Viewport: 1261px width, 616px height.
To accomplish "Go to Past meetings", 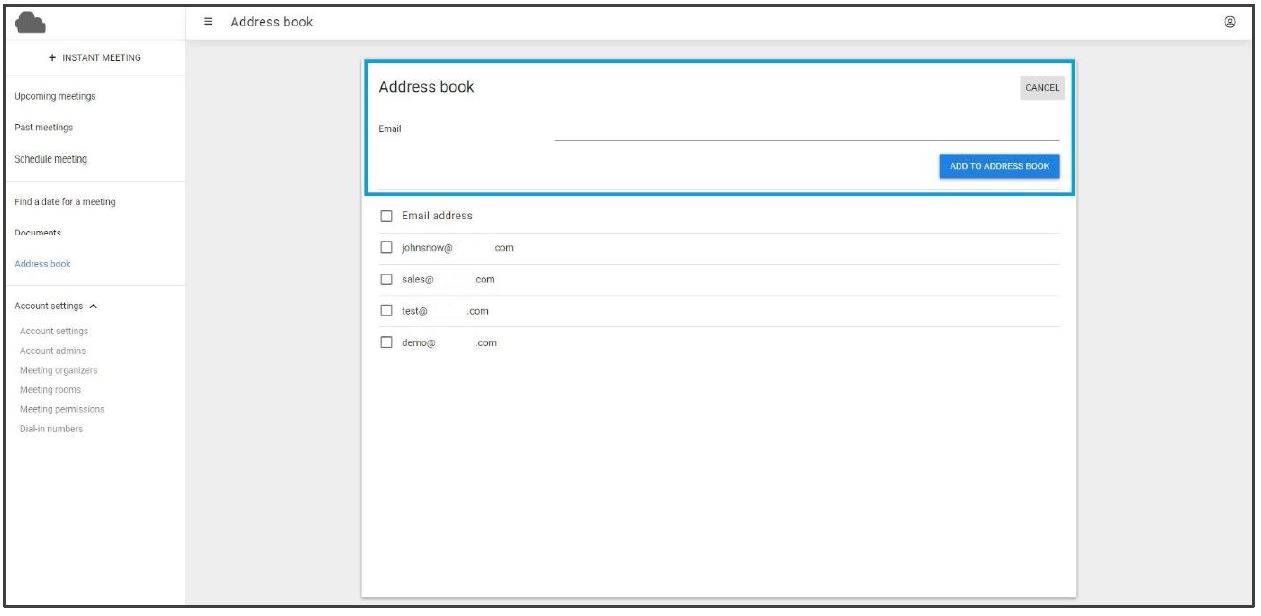I will click(x=44, y=127).
